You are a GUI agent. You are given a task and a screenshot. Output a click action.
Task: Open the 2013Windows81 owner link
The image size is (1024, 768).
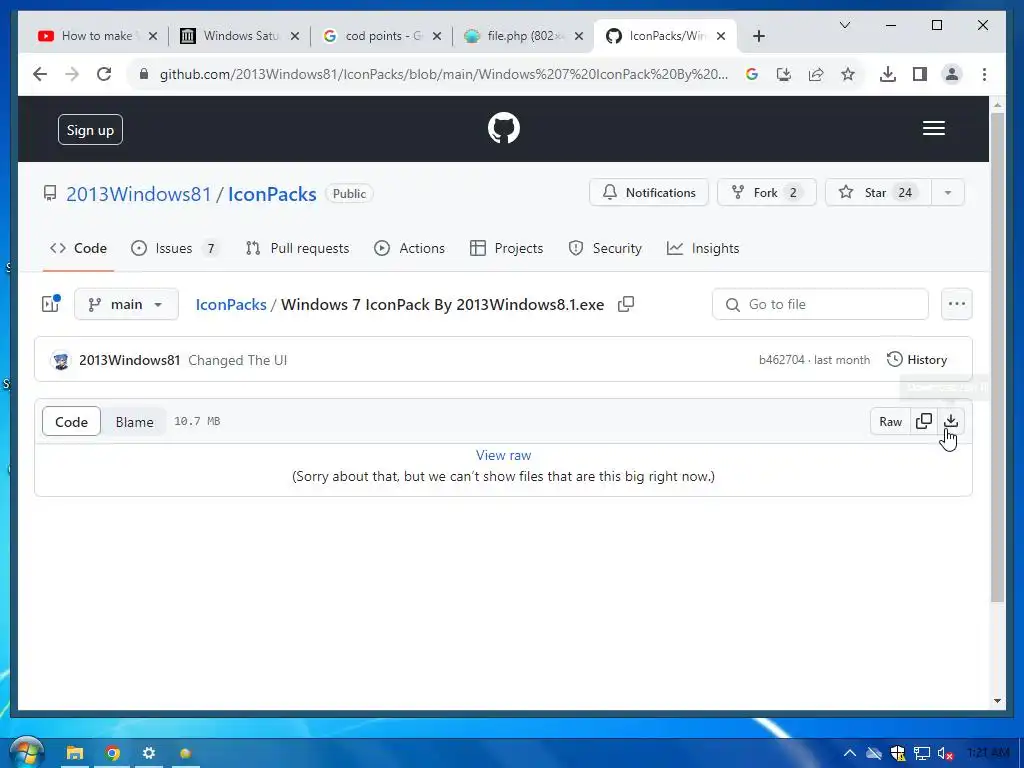tap(138, 194)
